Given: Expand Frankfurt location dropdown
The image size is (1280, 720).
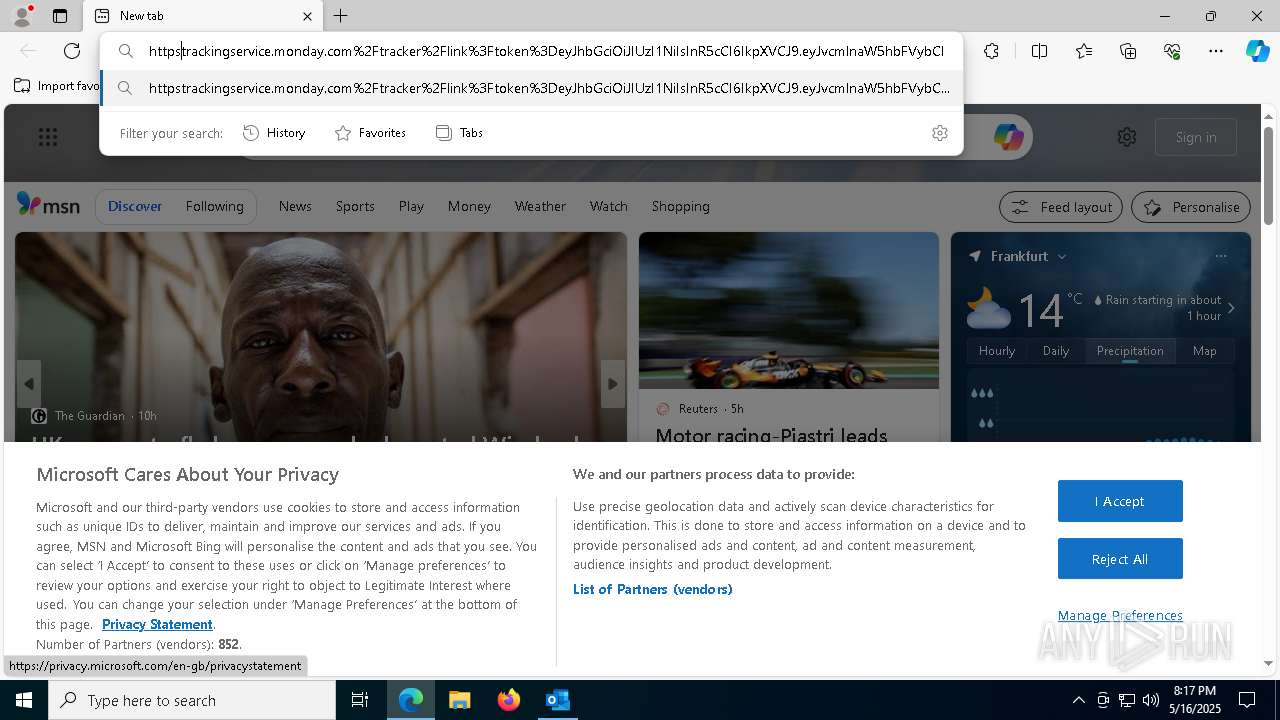Looking at the screenshot, I should point(1061,256).
